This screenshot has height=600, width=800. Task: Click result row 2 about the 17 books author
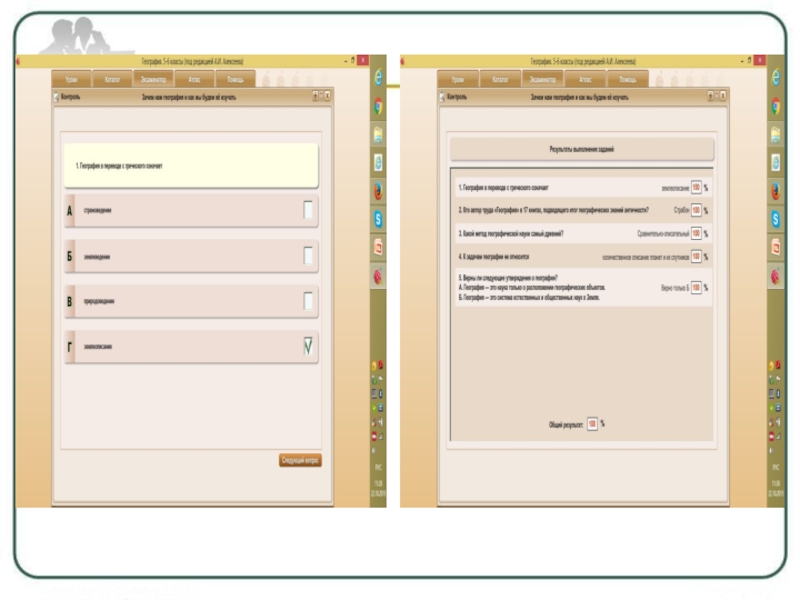coord(583,210)
